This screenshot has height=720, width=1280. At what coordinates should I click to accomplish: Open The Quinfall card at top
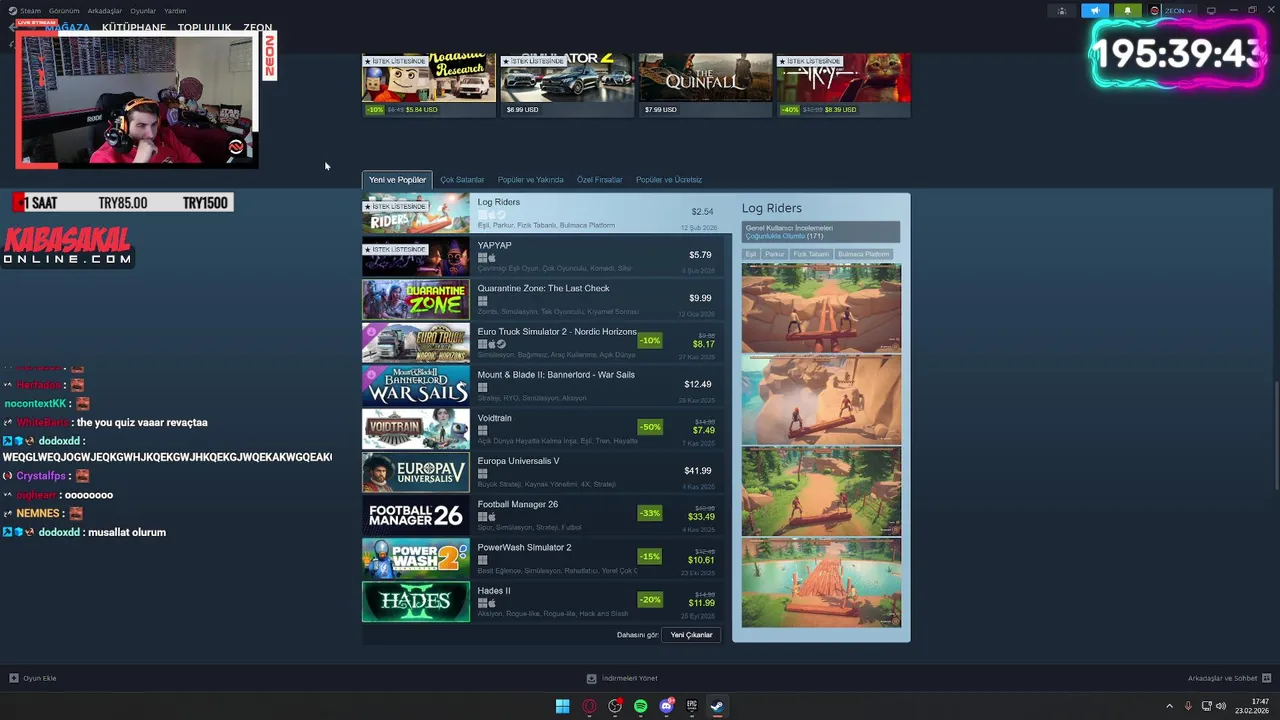[705, 85]
